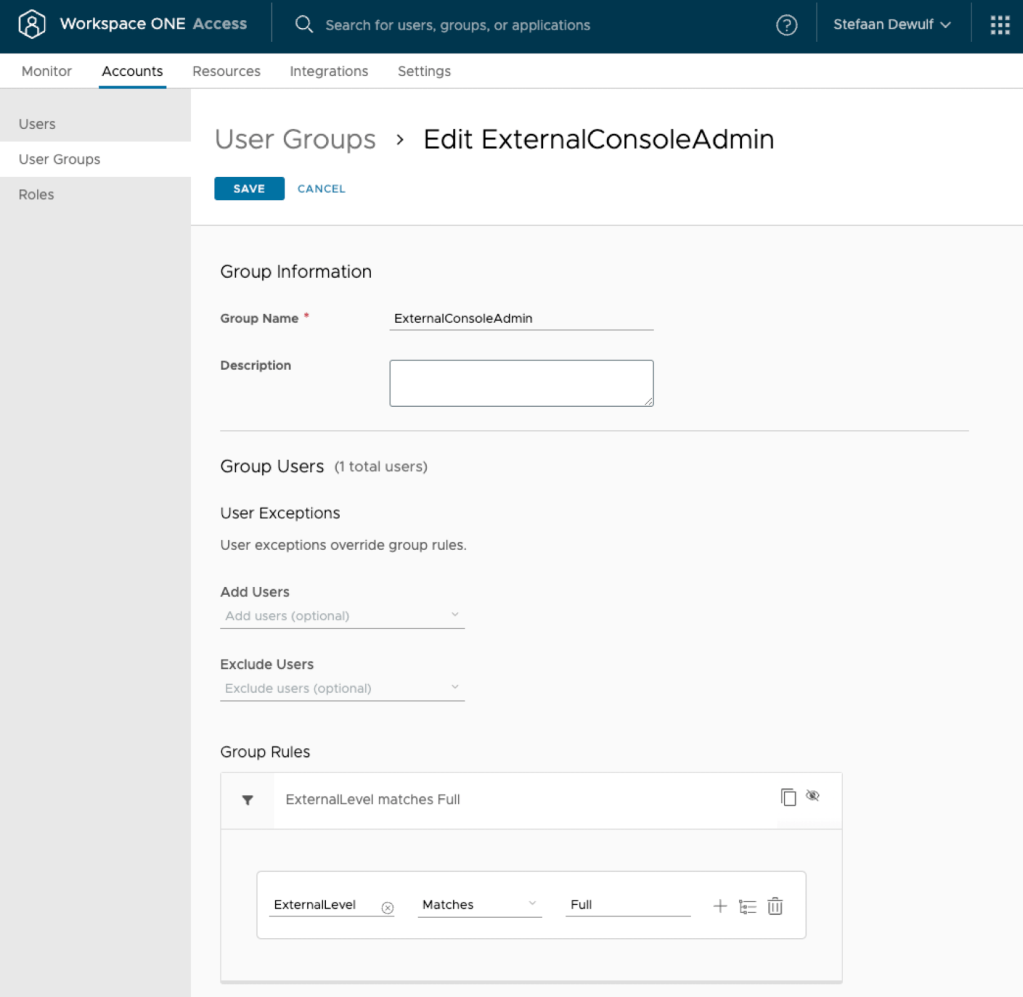The height and width of the screenshot is (997, 1023).
Task: Switch to the Integrations tab
Action: 329,71
